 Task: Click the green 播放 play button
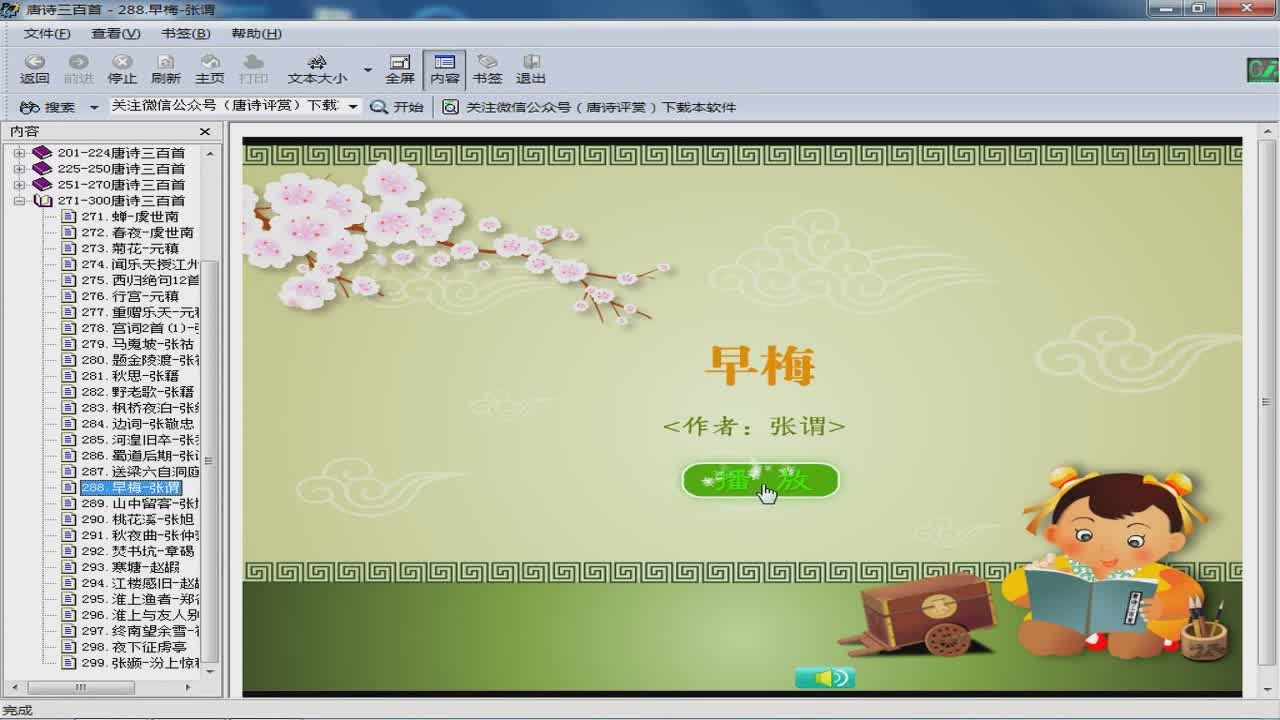pyautogui.click(x=760, y=480)
